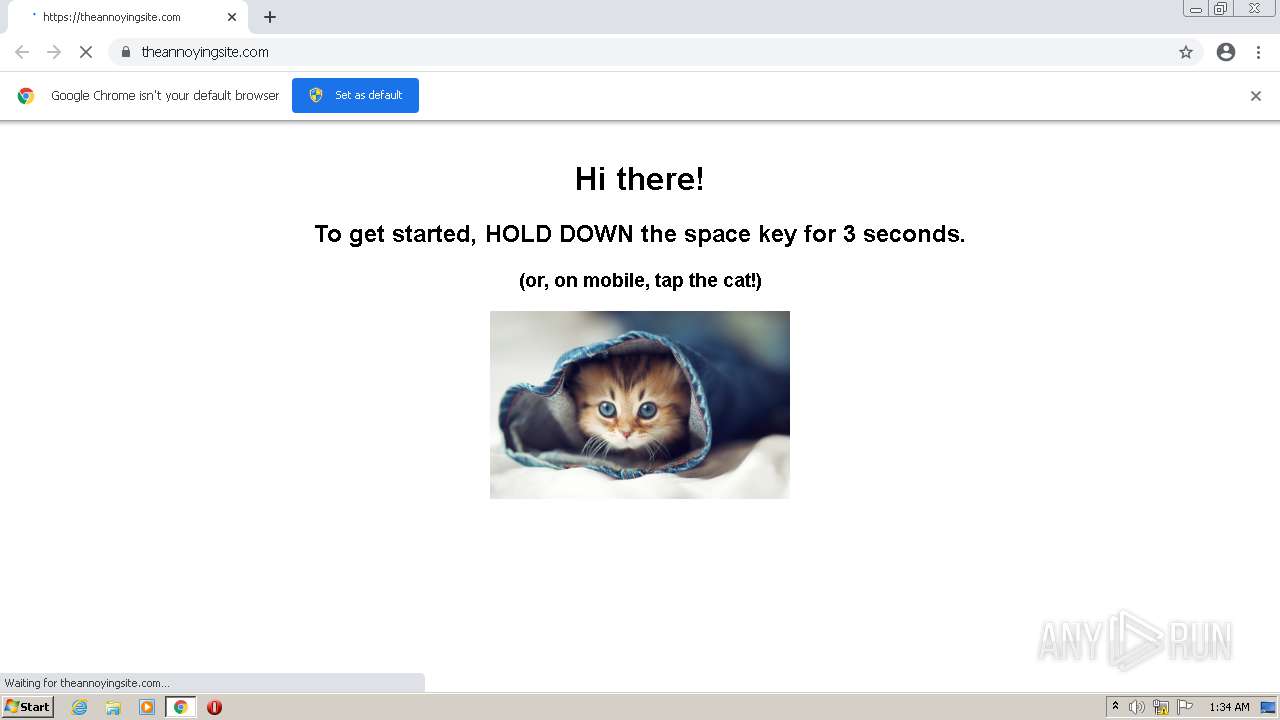
Task: Open File Explorer from taskbar
Action: [x=113, y=707]
